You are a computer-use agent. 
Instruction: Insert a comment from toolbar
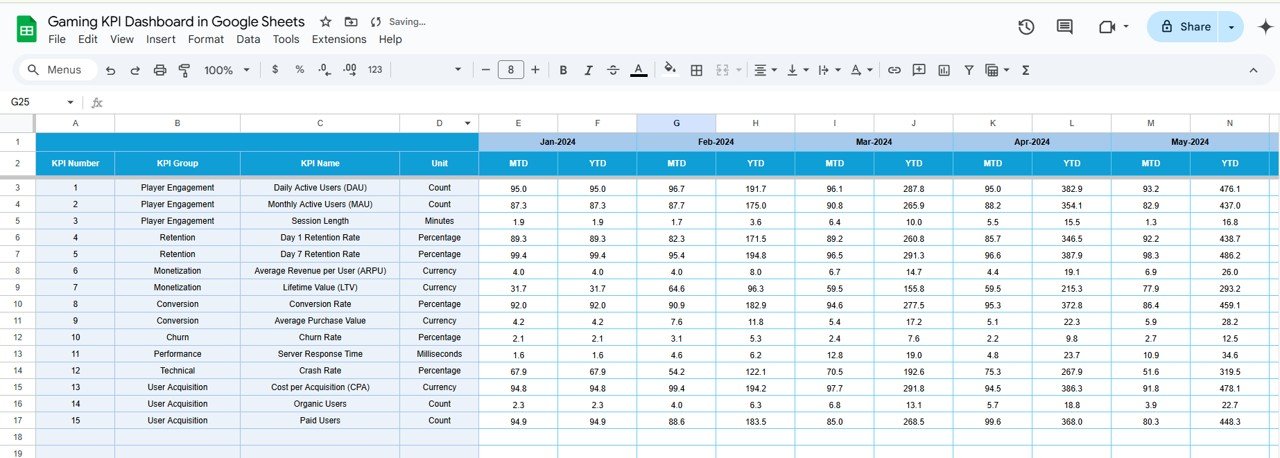click(918, 70)
